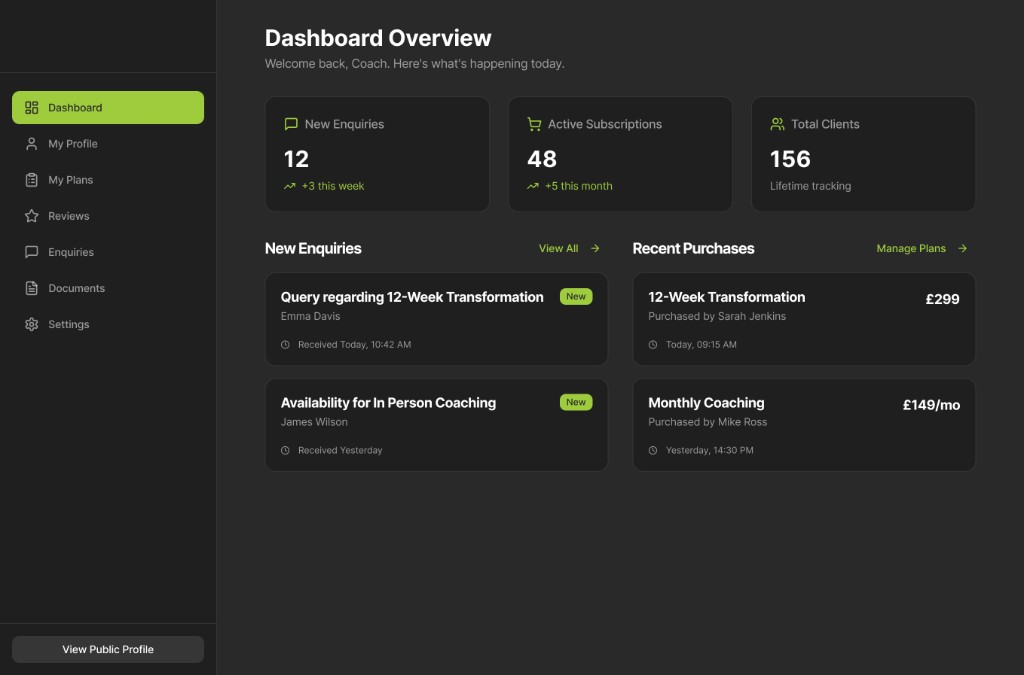
Task: Click the arrow icon next to Manage Plans
Action: coord(963,249)
